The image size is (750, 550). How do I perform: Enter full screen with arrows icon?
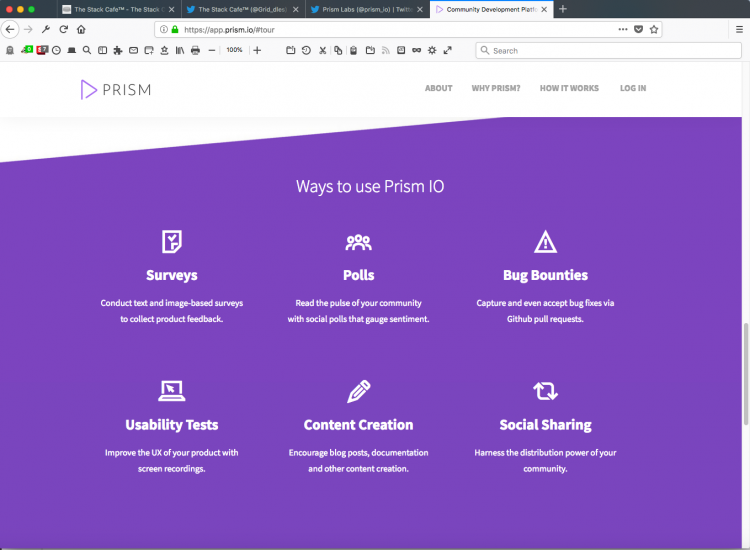(x=448, y=50)
